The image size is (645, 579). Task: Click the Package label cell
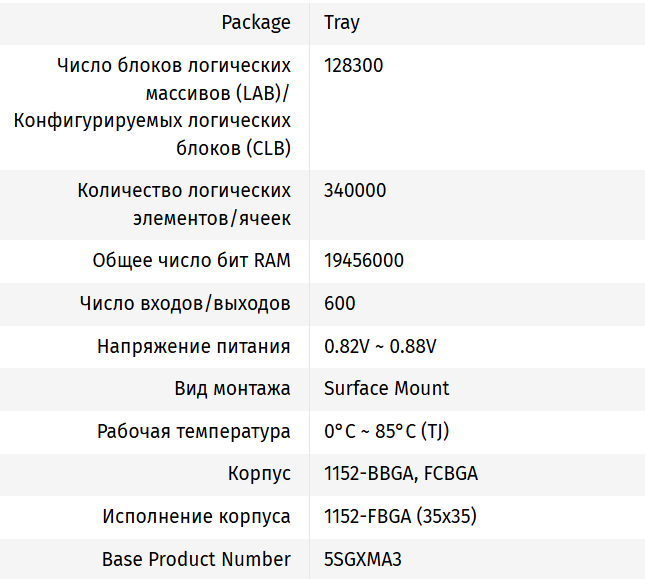pos(256,22)
